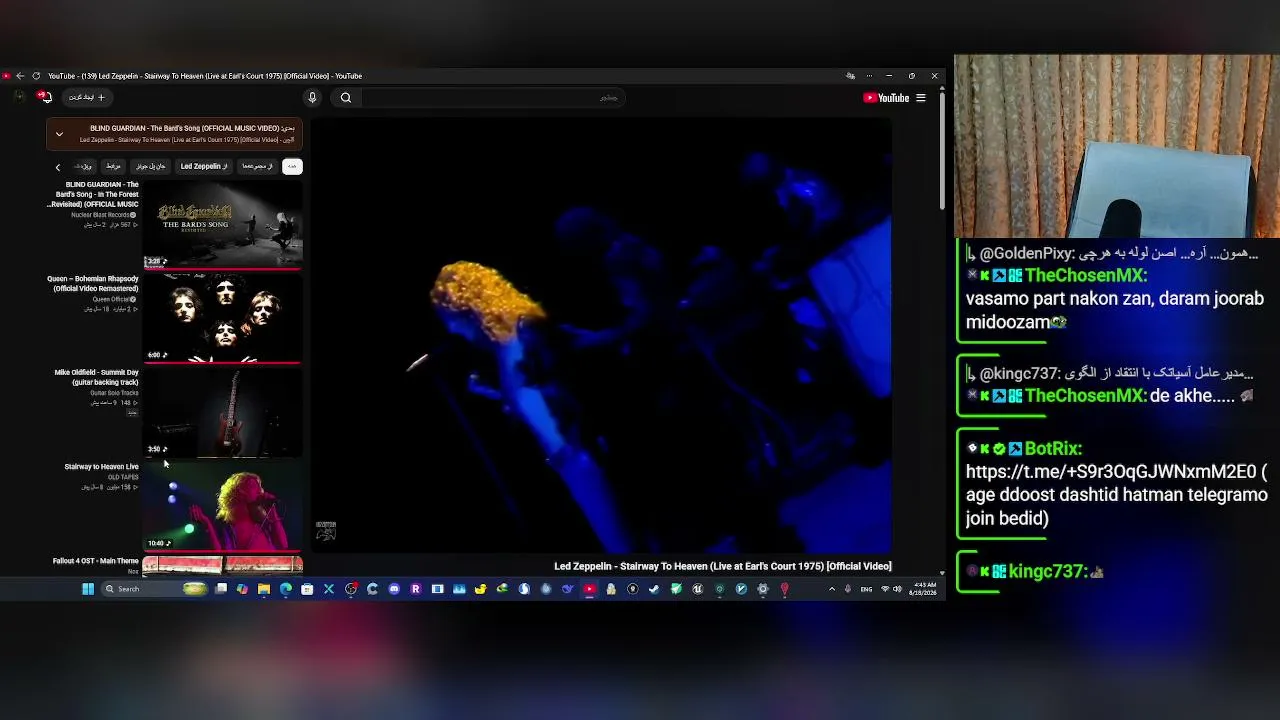Screen dimensions: 1280x720
Task: Start voice search with the microphone icon
Action: tap(312, 97)
